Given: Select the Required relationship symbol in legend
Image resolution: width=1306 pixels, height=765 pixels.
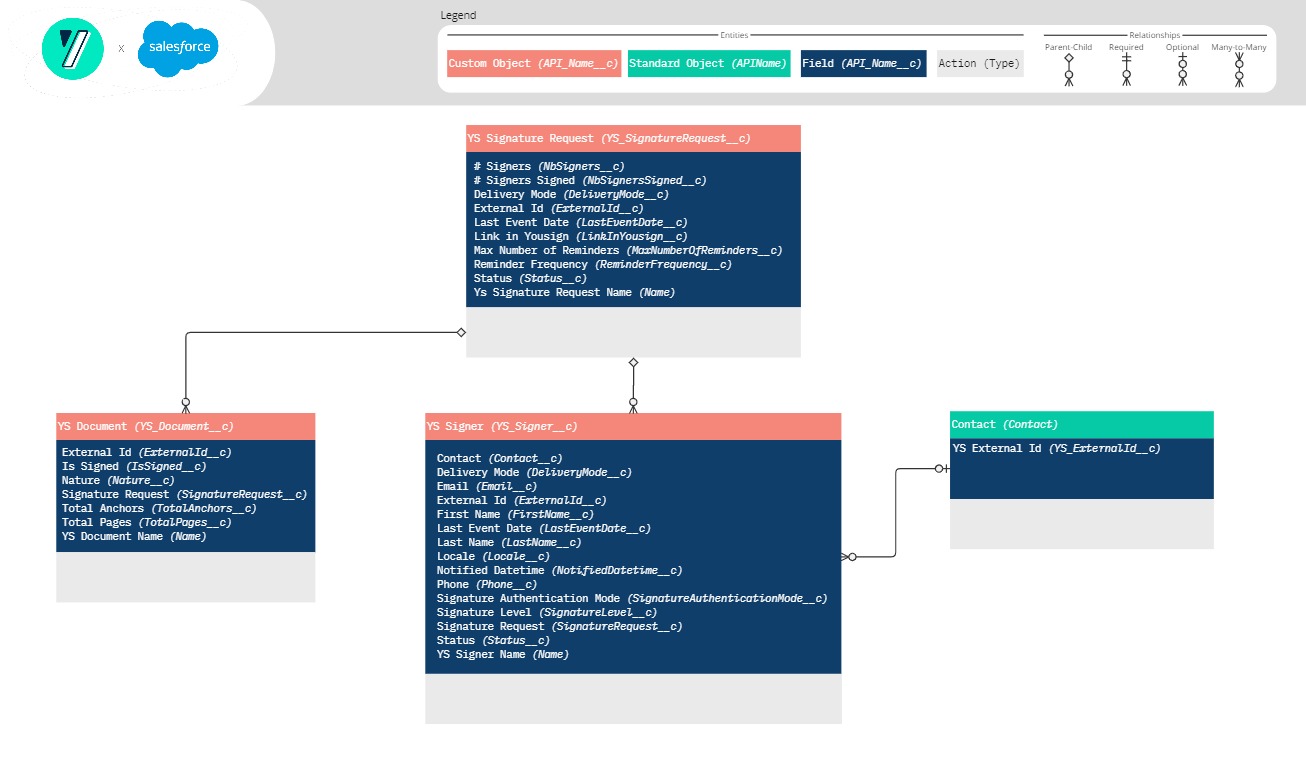Looking at the screenshot, I should (x=1126, y=70).
